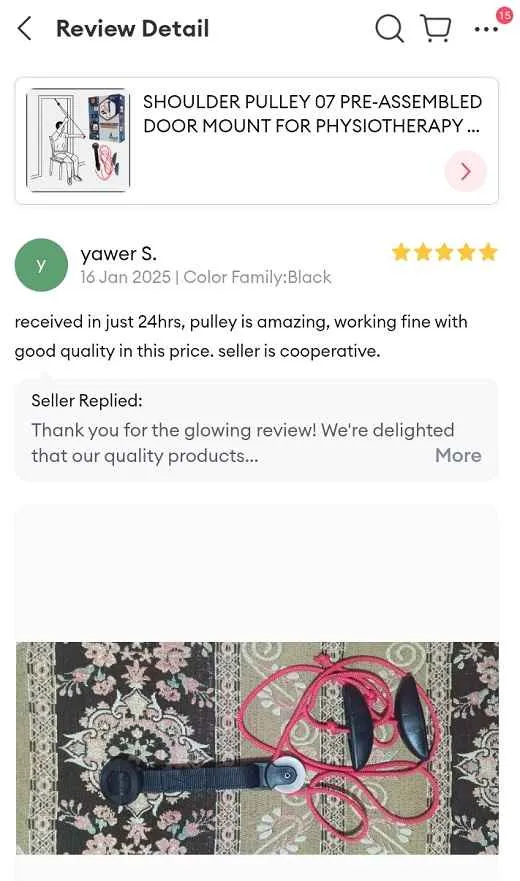Tap reviewer name yawer S.
The image size is (520, 881).
118,254
